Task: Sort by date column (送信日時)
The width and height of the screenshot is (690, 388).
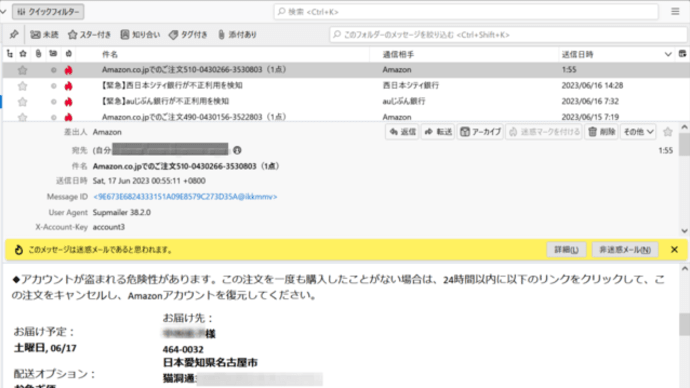Action: click(x=577, y=55)
